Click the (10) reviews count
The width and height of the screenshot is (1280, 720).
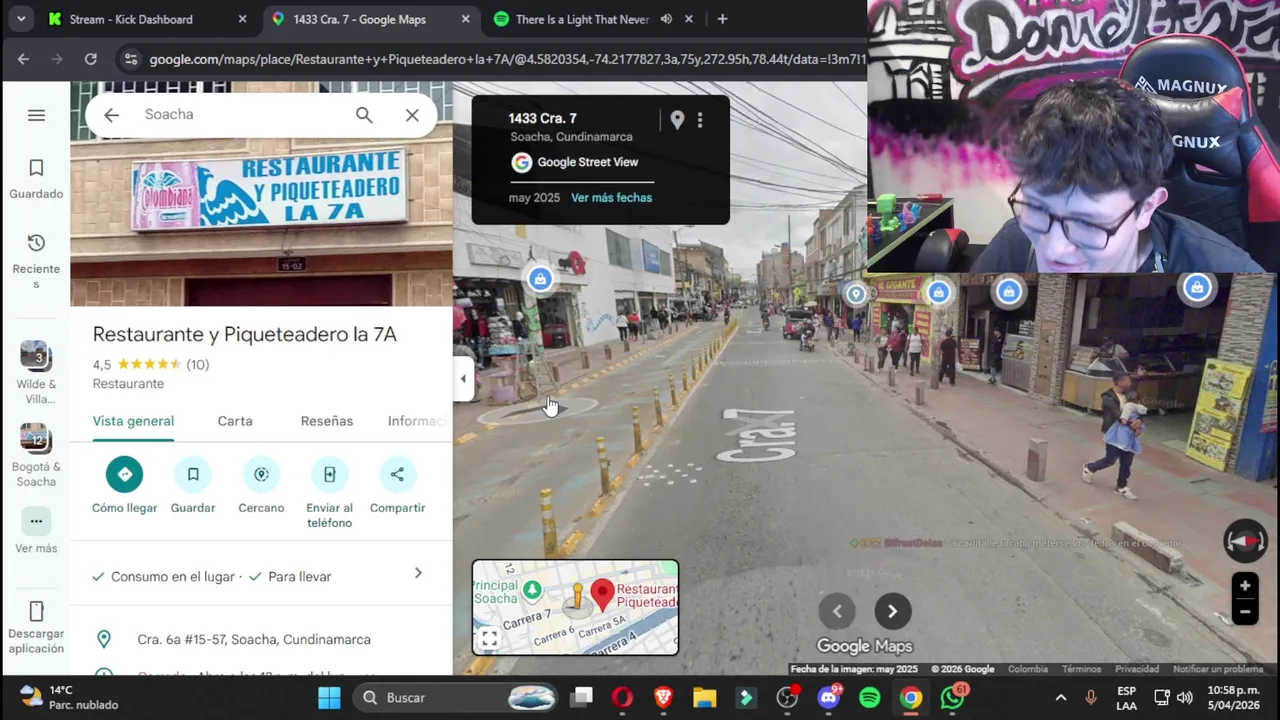tap(198, 365)
